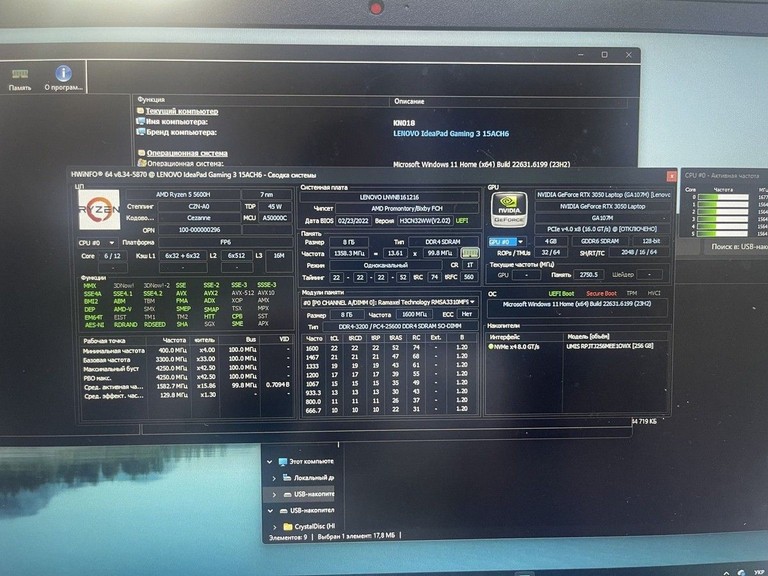Select the Текущий компьютер heading

(x=182, y=111)
